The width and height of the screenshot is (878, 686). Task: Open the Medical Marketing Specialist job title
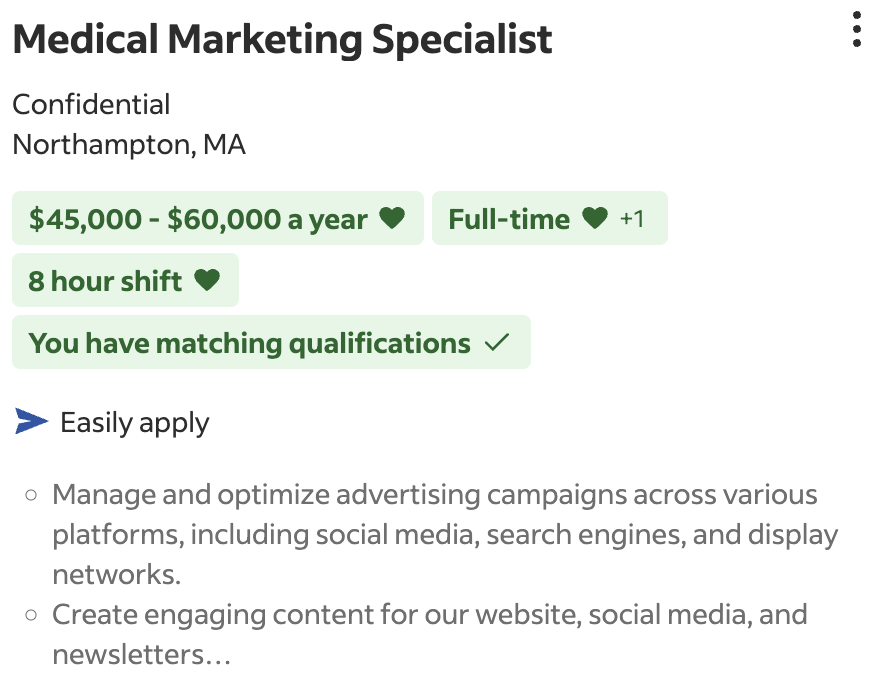point(282,38)
